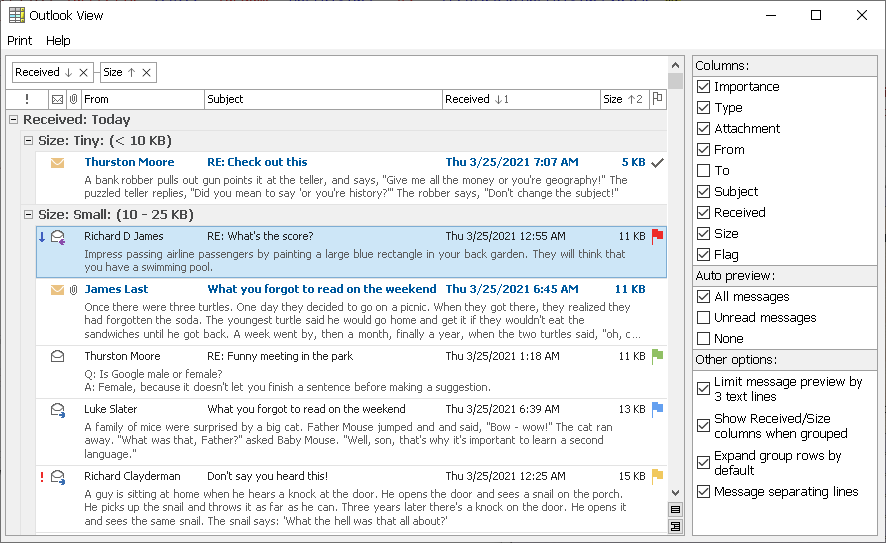Toggle the From column checkbox
The width and height of the screenshot is (886, 543).
703,149
